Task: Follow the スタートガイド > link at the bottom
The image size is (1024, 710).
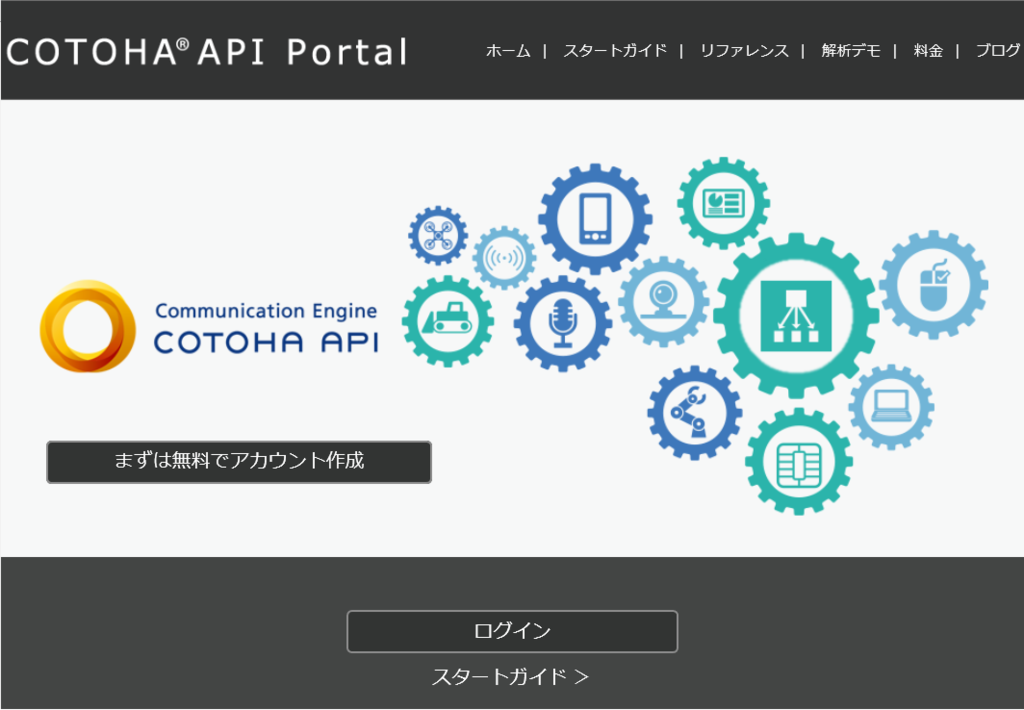Action: click(510, 677)
